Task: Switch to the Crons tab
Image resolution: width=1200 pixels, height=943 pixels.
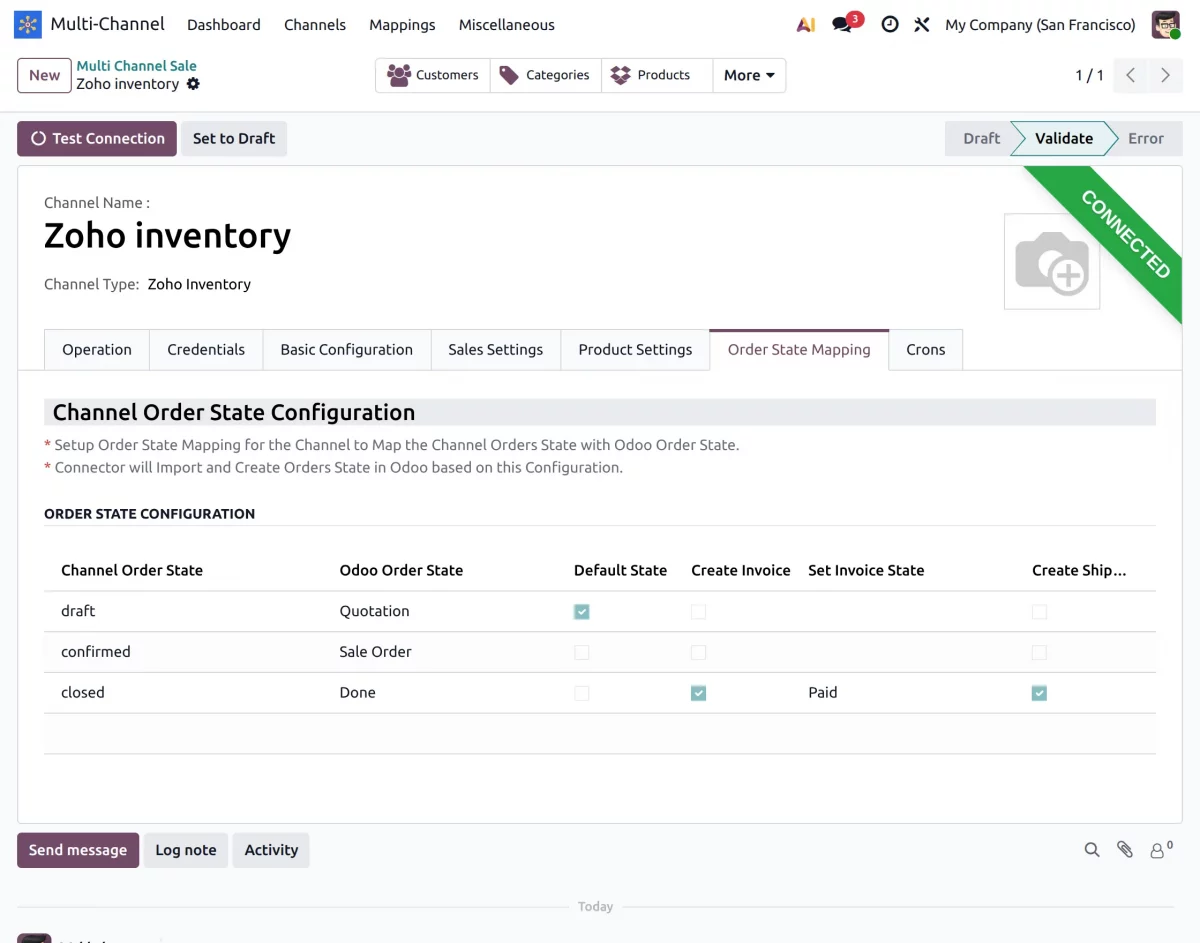Action: pos(926,350)
